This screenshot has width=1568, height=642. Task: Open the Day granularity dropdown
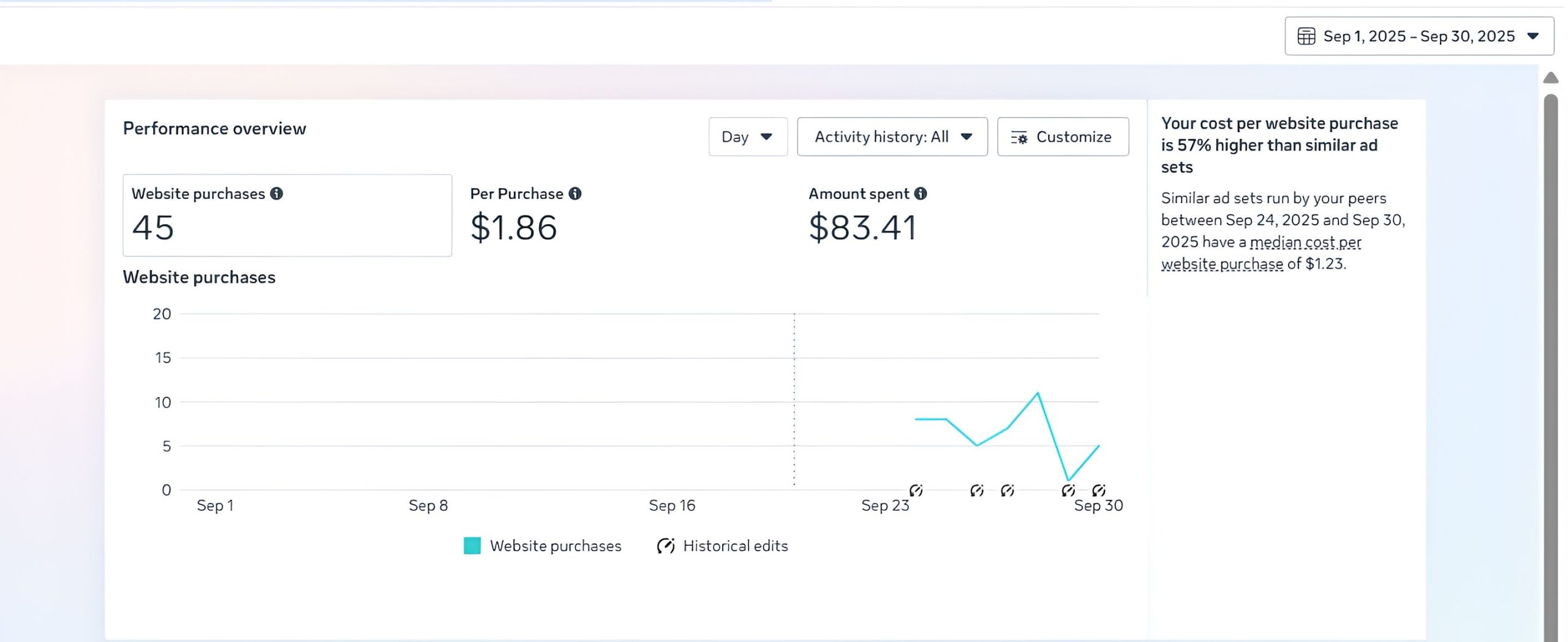747,137
